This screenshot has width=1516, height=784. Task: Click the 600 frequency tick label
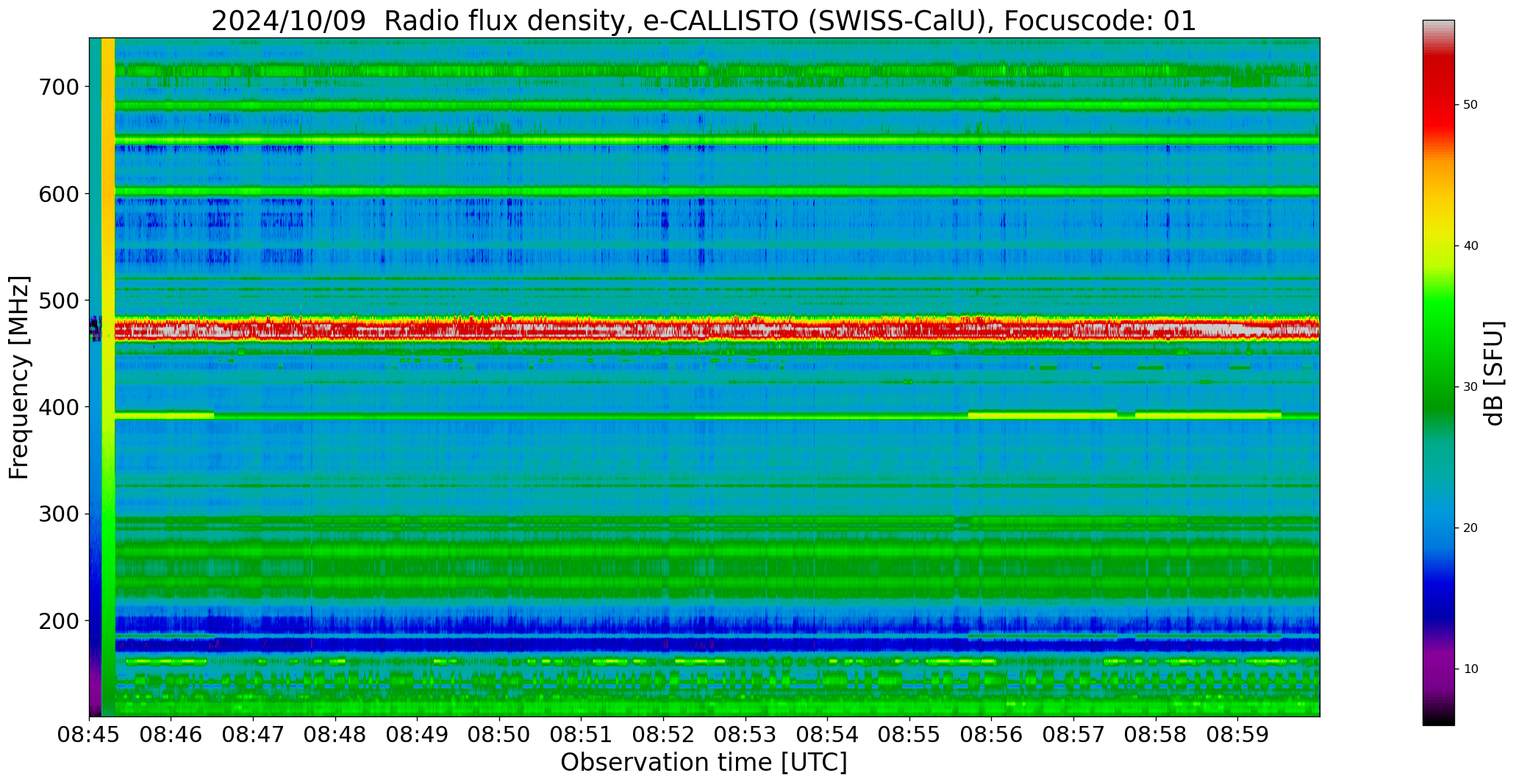(x=58, y=193)
